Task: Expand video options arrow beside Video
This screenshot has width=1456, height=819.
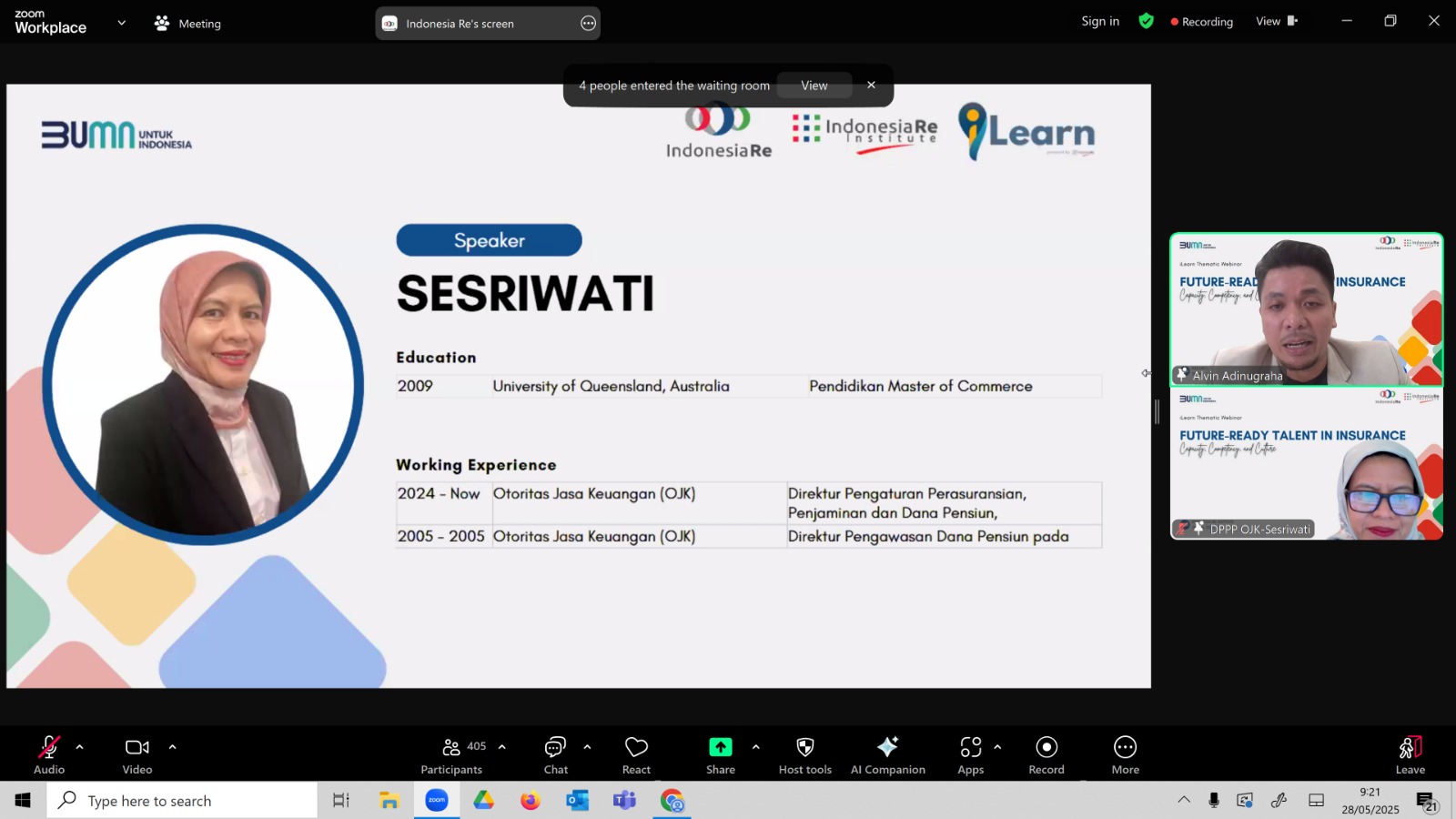Action: coord(172,747)
